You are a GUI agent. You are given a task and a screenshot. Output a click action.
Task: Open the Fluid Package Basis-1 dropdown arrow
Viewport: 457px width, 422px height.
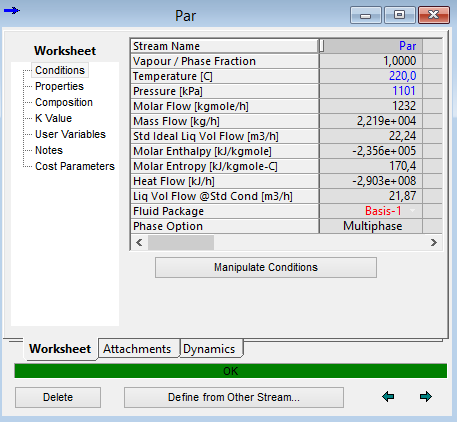pyautogui.click(x=412, y=211)
